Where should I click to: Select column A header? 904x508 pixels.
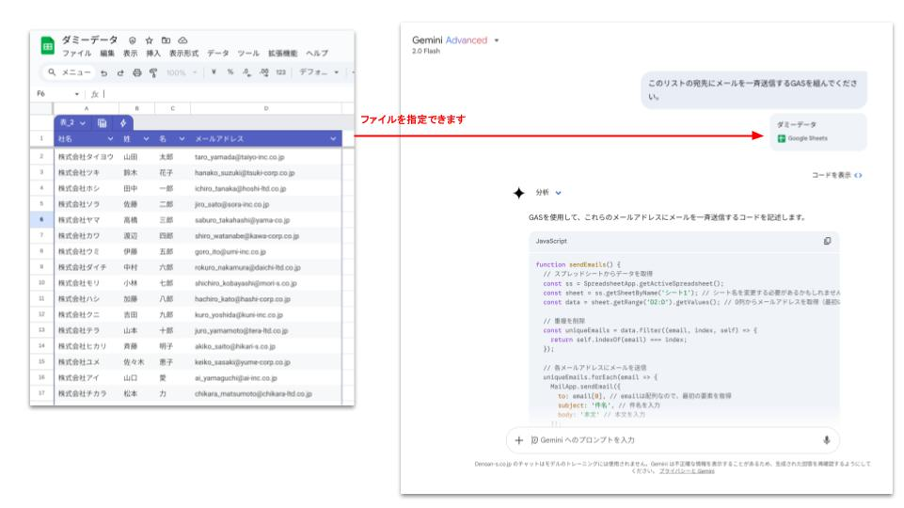[x=86, y=108]
